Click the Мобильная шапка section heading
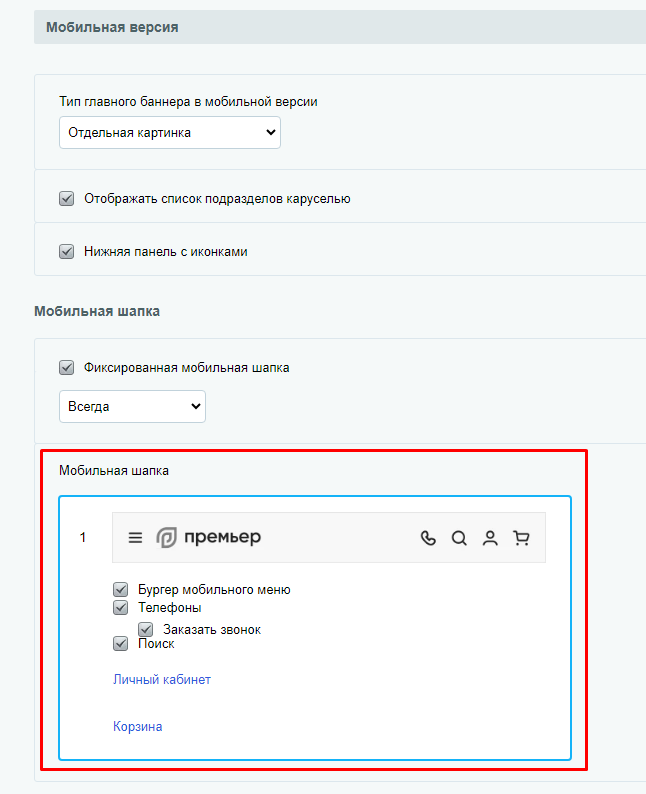 pyautogui.click(x=97, y=311)
